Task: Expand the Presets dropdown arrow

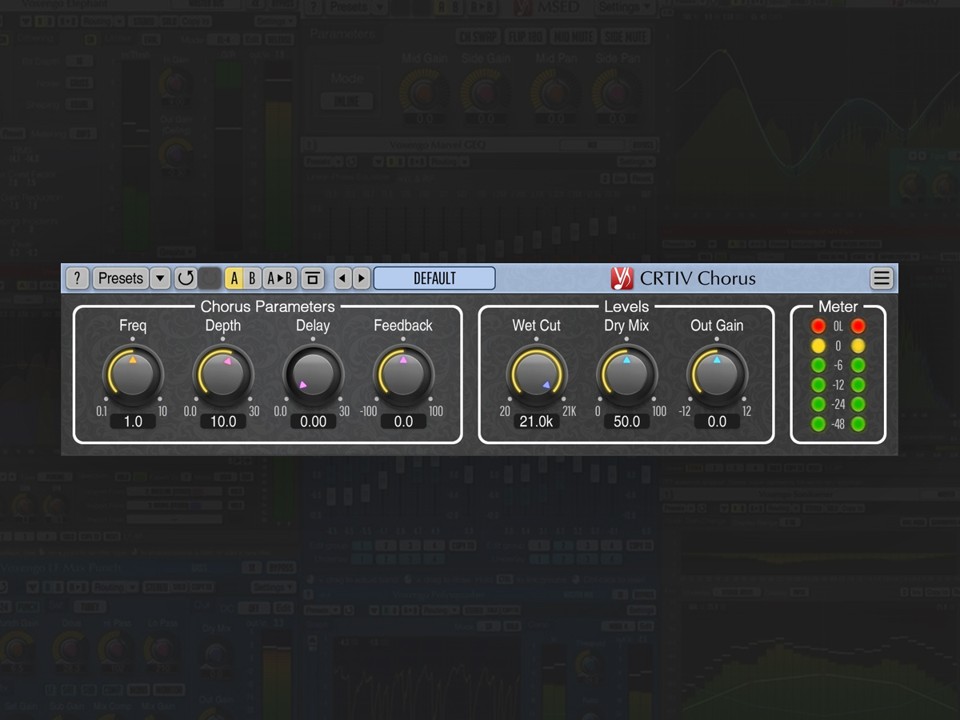Action: tap(160, 279)
